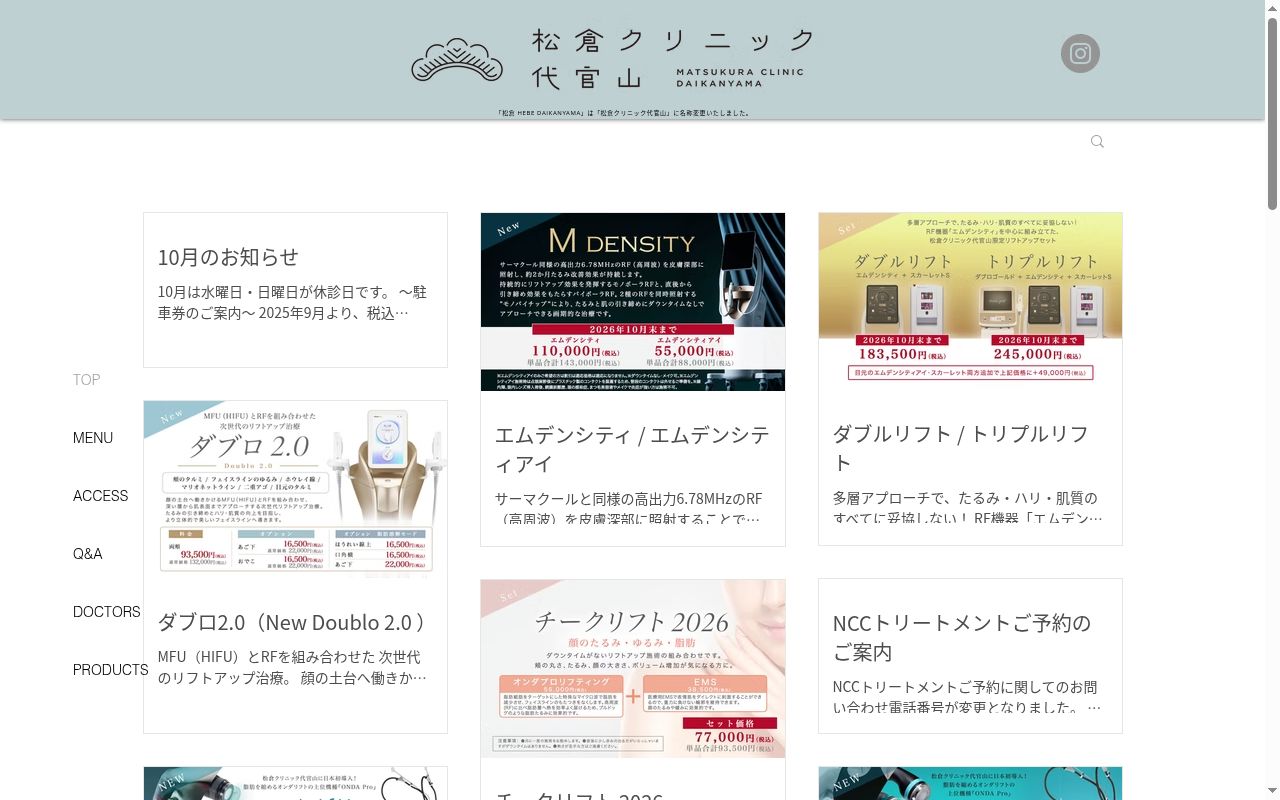Go to TOP in the side navigation

click(87, 380)
